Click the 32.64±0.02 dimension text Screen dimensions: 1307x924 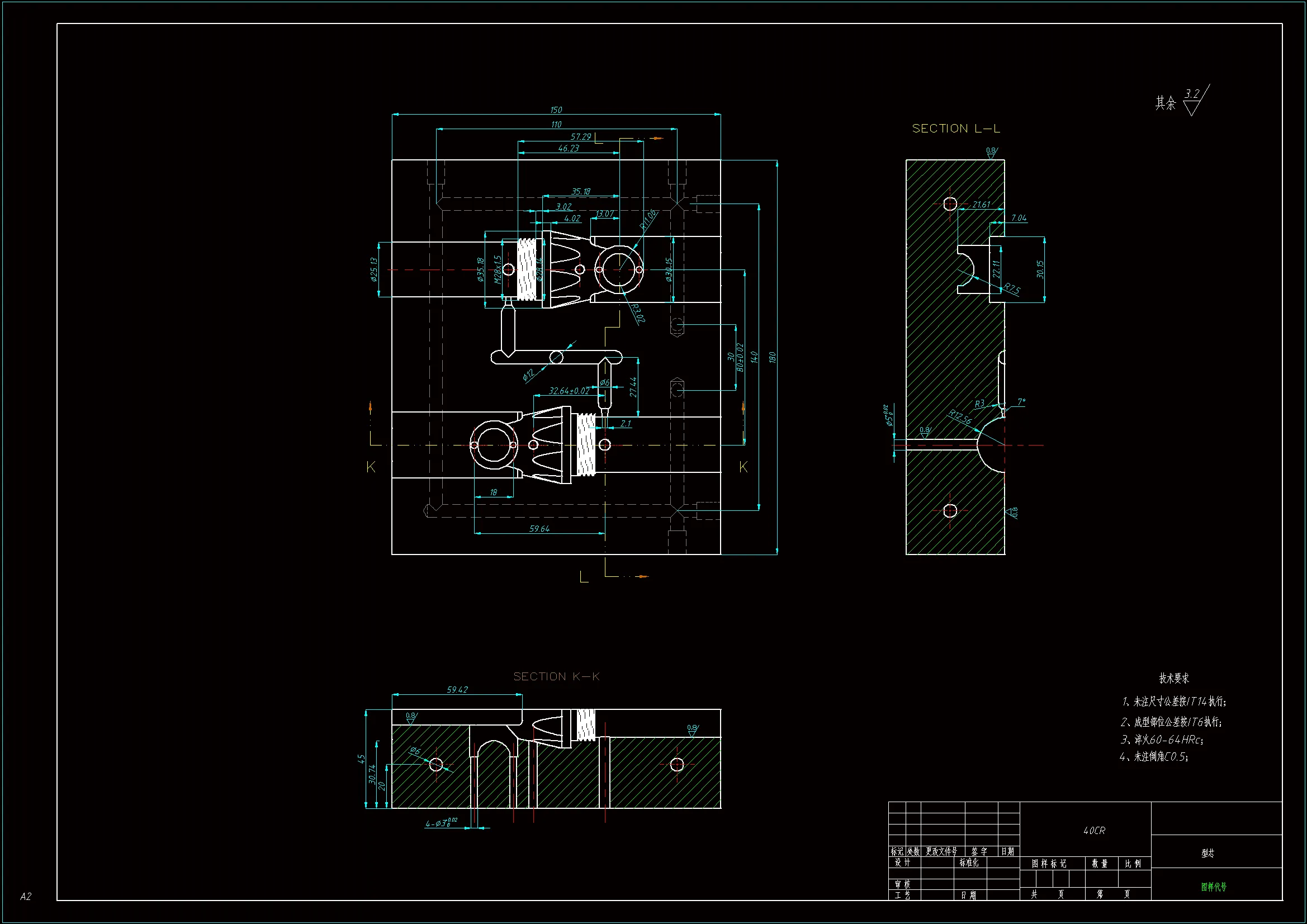tap(569, 391)
